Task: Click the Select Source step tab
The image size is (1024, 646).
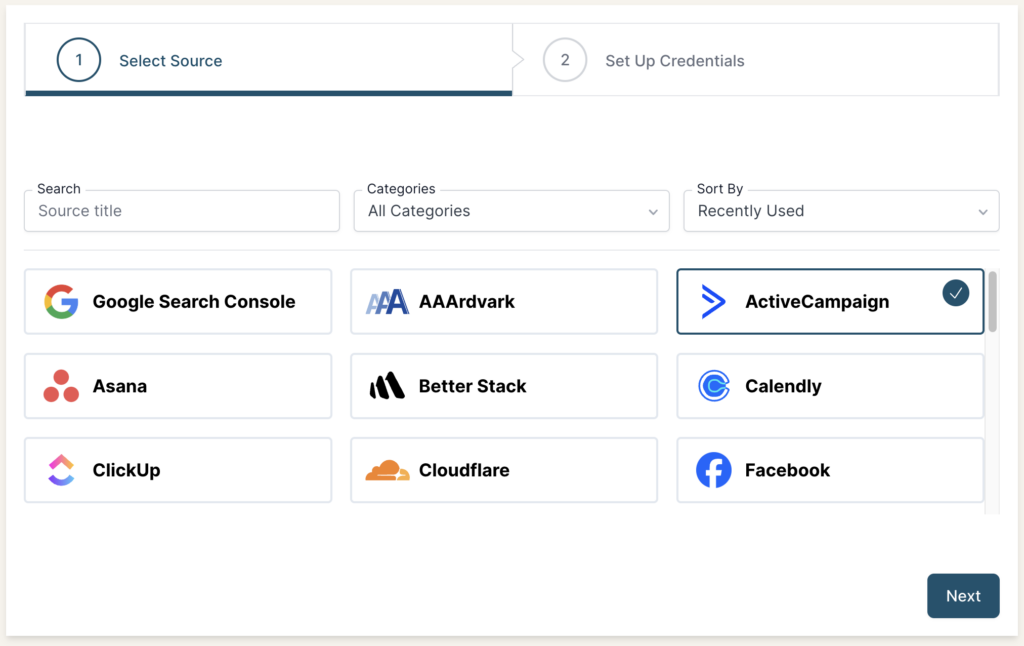Action: click(x=170, y=60)
